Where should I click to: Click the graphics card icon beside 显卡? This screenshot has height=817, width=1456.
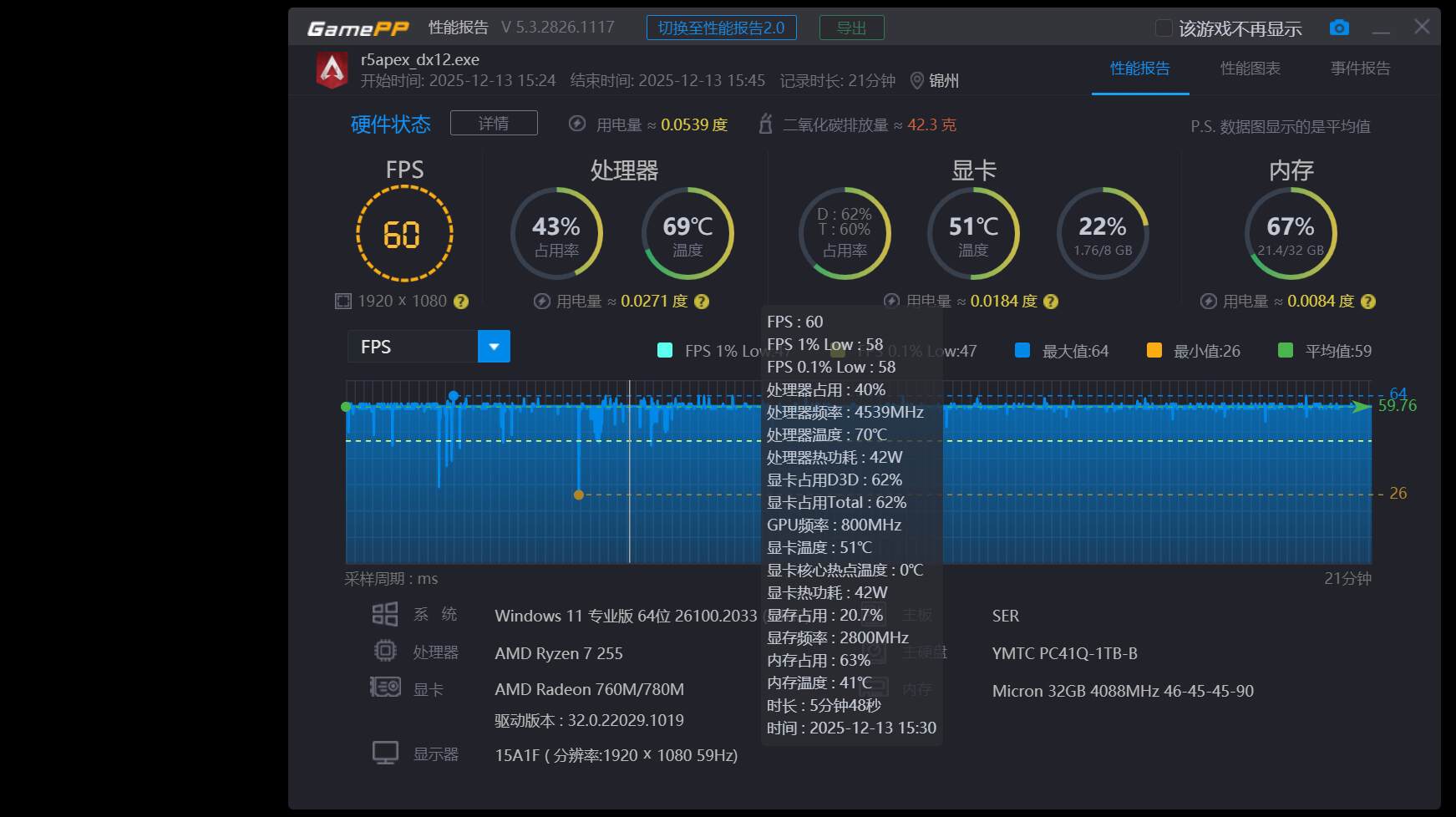(x=385, y=688)
